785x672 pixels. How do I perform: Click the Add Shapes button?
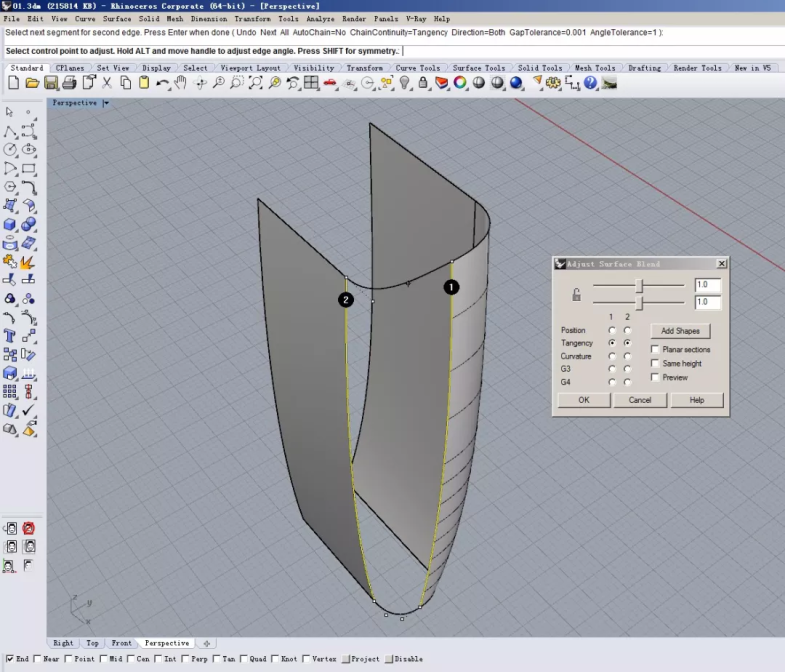[680, 331]
